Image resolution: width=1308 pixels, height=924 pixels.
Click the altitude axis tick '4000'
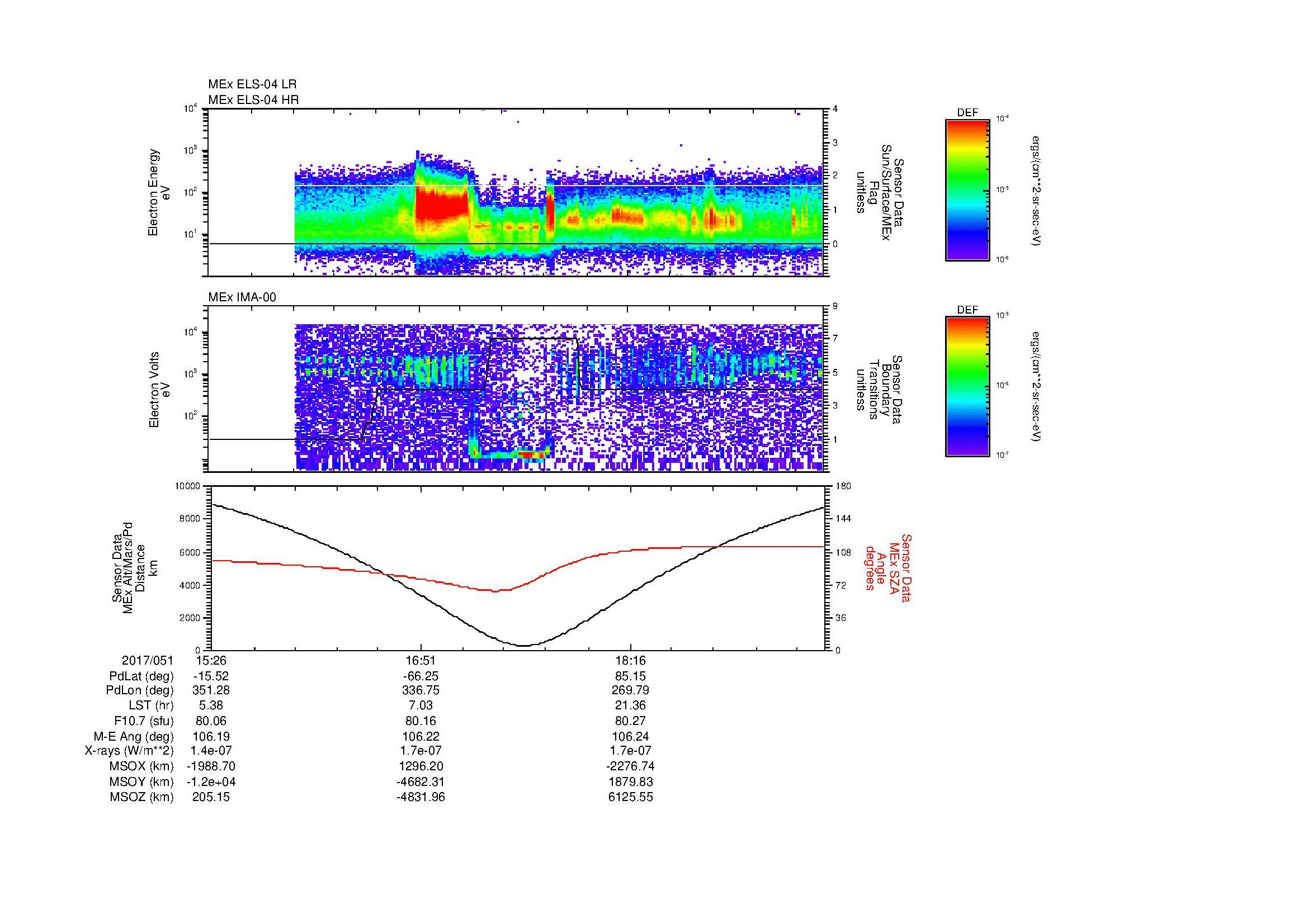pyautogui.click(x=190, y=585)
